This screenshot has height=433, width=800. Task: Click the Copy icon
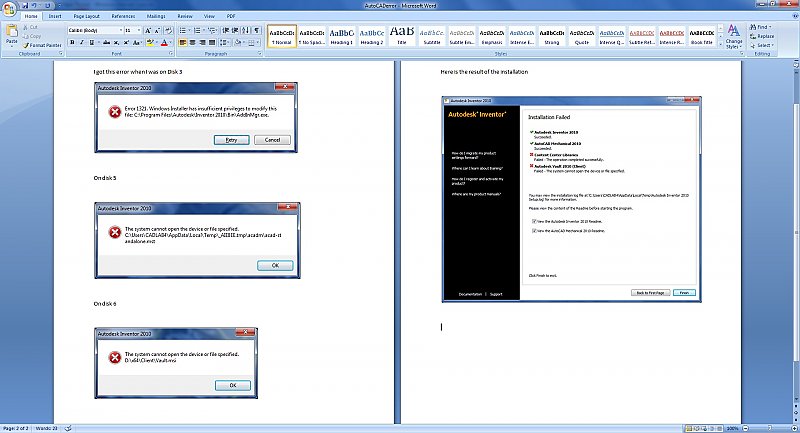coord(33,36)
